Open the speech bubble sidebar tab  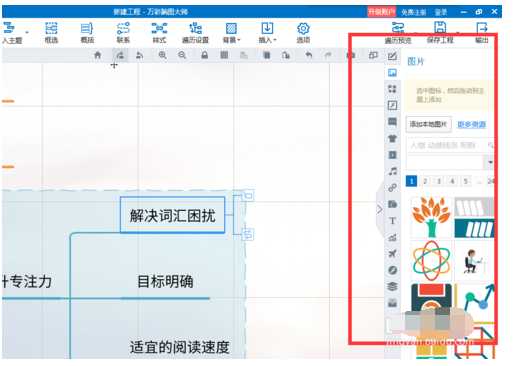(x=392, y=122)
